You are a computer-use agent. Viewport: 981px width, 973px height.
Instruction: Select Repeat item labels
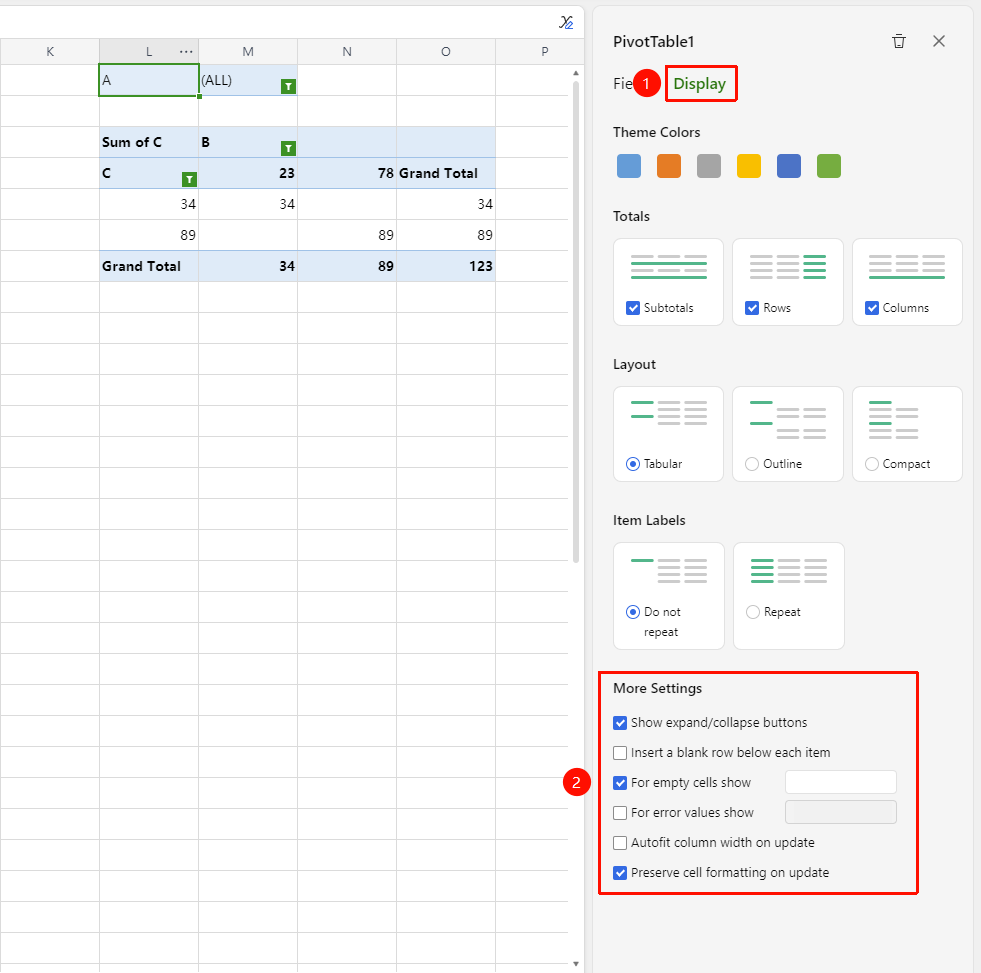[x=753, y=612]
